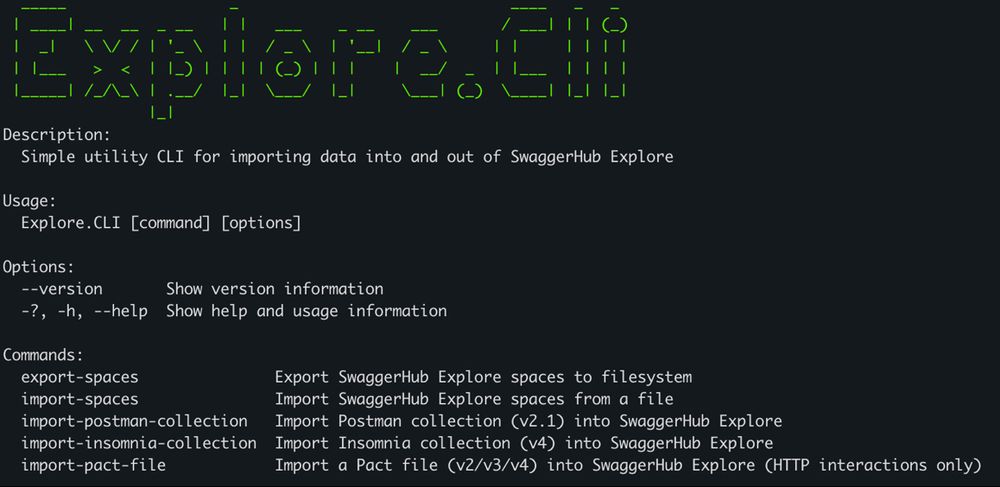The image size is (1000, 487).
Task: Click 'Import SwaggerHub Explore spaces from a file'
Action: click(x=474, y=399)
